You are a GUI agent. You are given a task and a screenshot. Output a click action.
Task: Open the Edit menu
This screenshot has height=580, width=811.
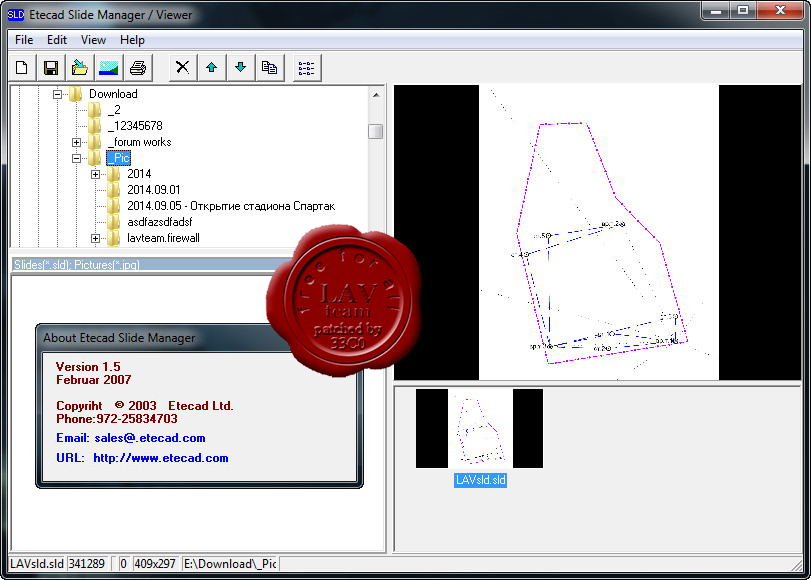pyautogui.click(x=57, y=40)
